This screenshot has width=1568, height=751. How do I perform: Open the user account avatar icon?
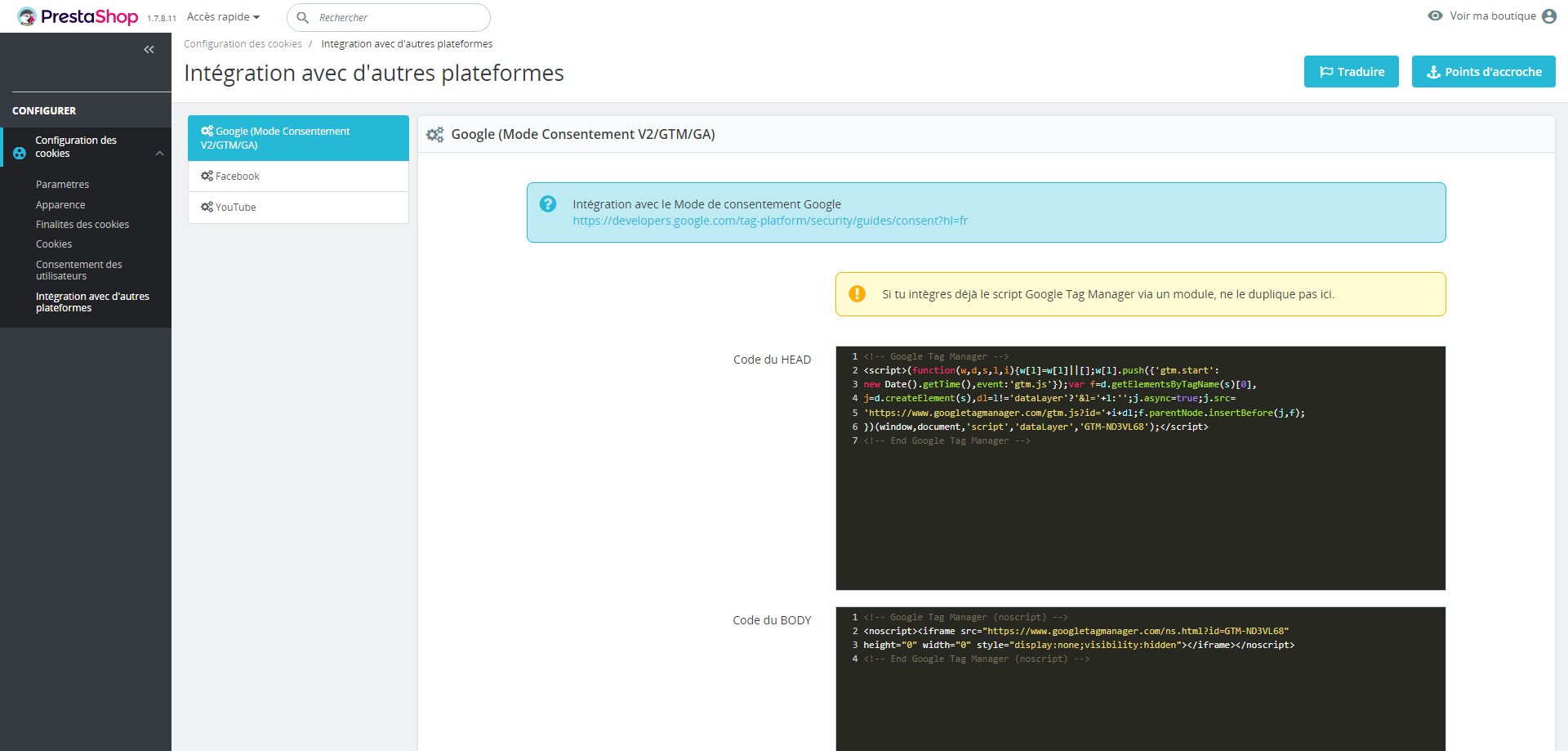[x=1549, y=16]
